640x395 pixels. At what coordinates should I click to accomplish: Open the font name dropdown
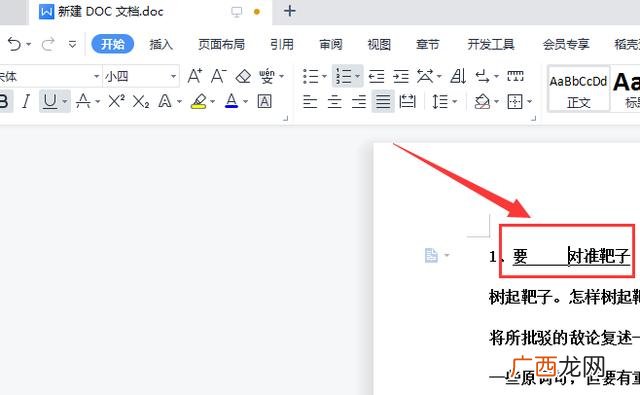(x=96, y=76)
